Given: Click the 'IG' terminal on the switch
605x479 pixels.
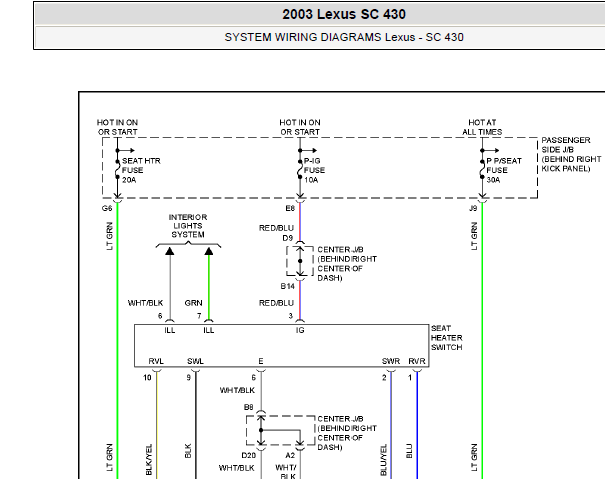Looking at the screenshot, I should [x=300, y=330].
